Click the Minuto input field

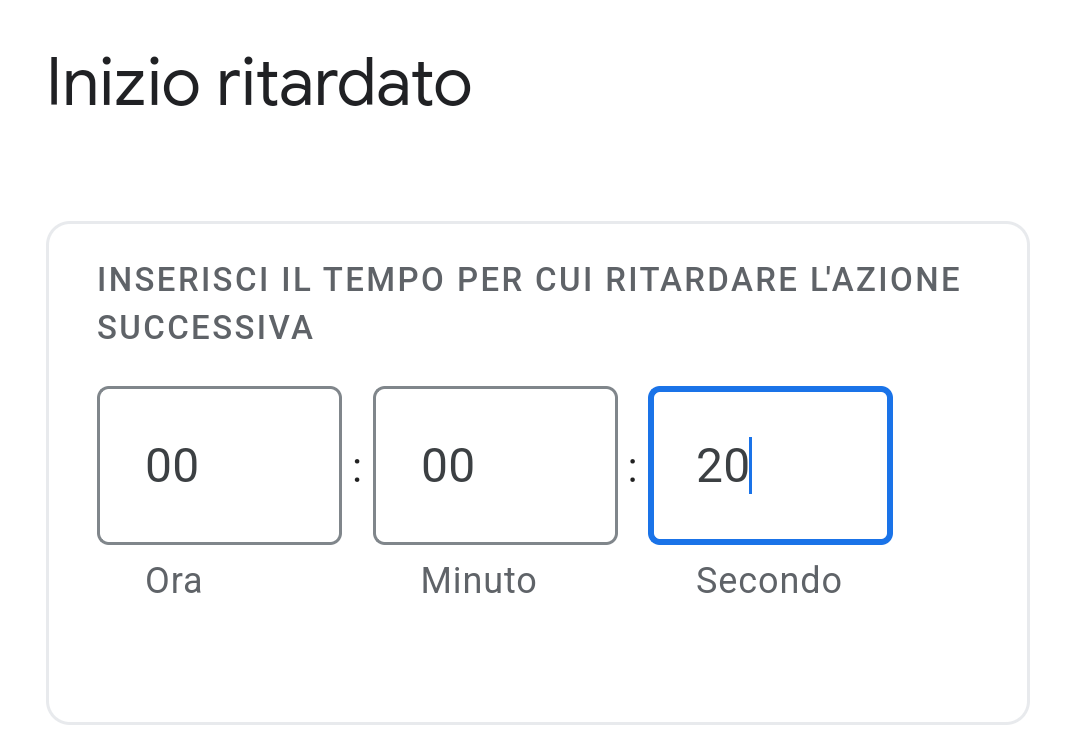(x=495, y=465)
